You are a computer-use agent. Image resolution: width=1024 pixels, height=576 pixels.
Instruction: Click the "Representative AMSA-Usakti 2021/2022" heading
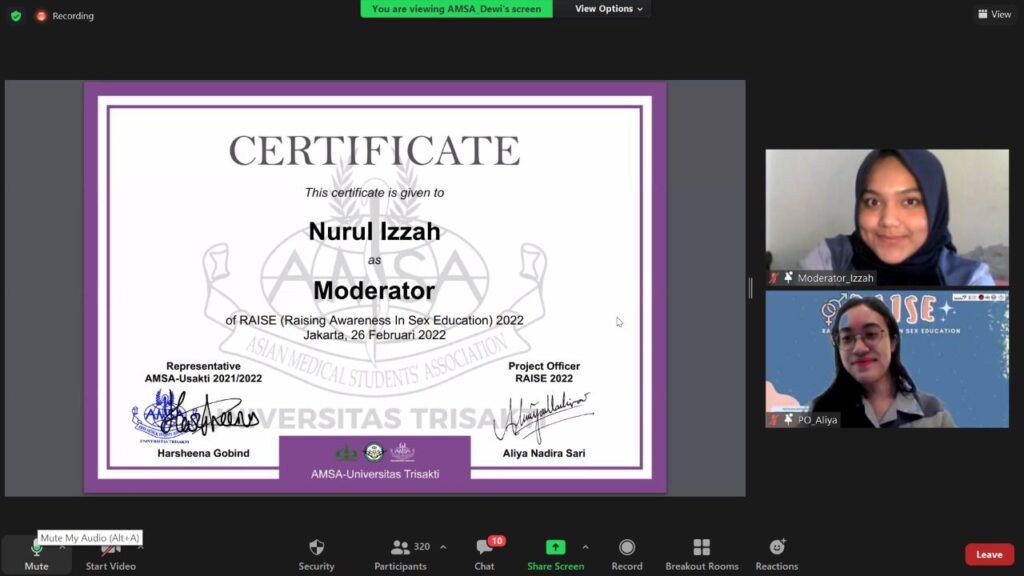pyautogui.click(x=203, y=372)
